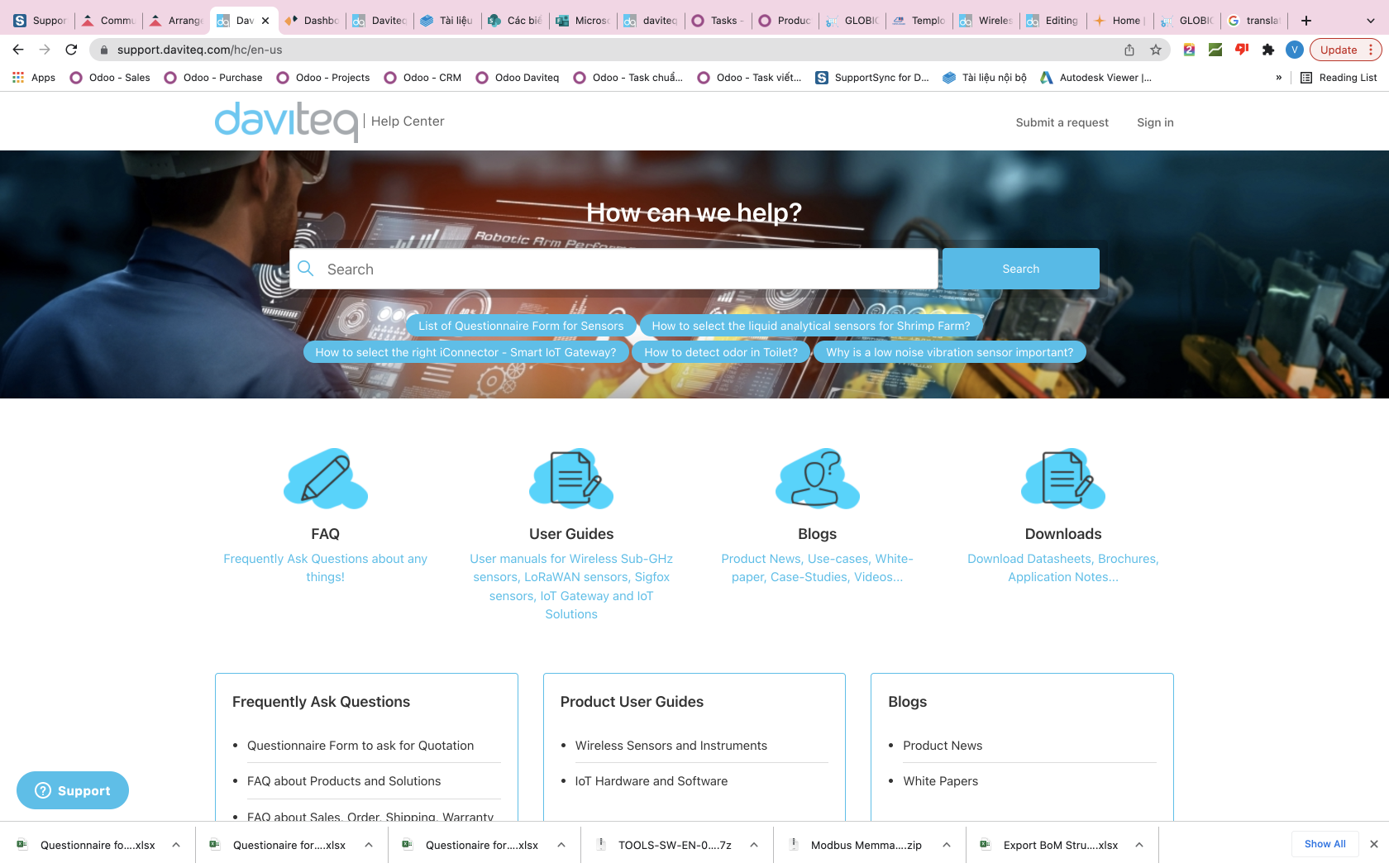Viewport: 1389px width, 868px height.
Task: Open the Apps grid shortcut
Action: coord(34,78)
